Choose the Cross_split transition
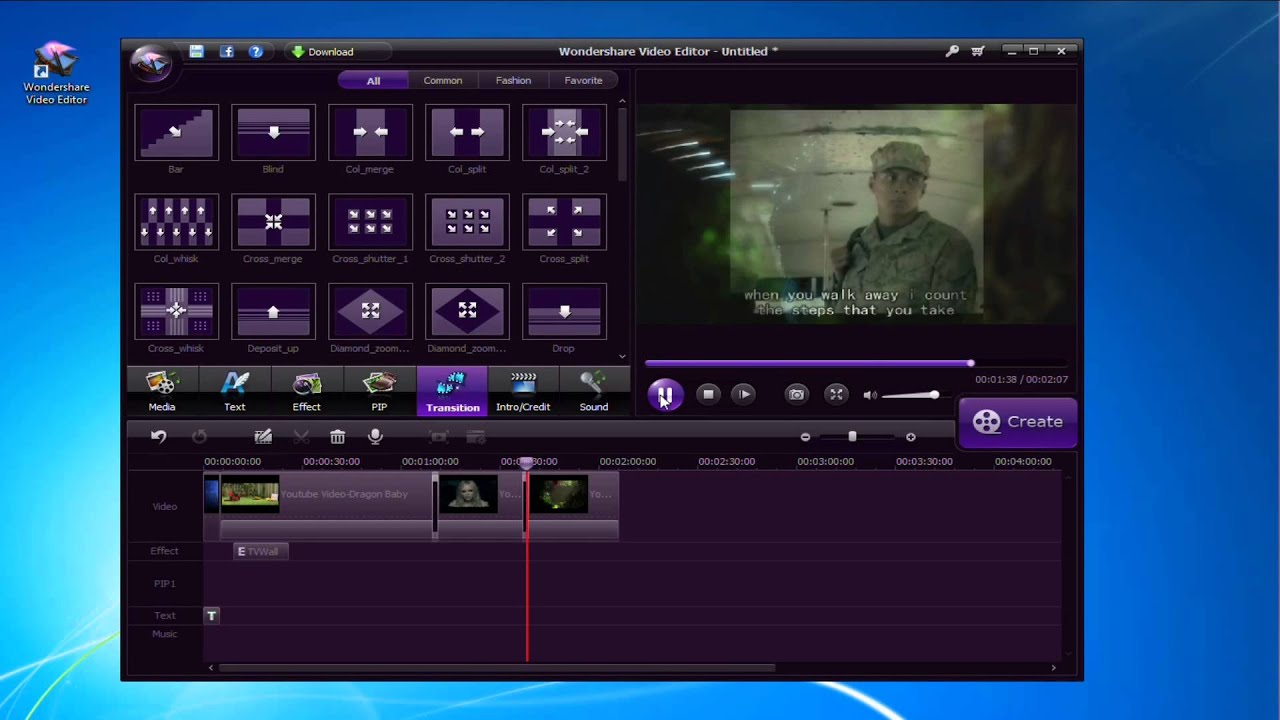This screenshot has height=720, width=1280. pos(564,222)
